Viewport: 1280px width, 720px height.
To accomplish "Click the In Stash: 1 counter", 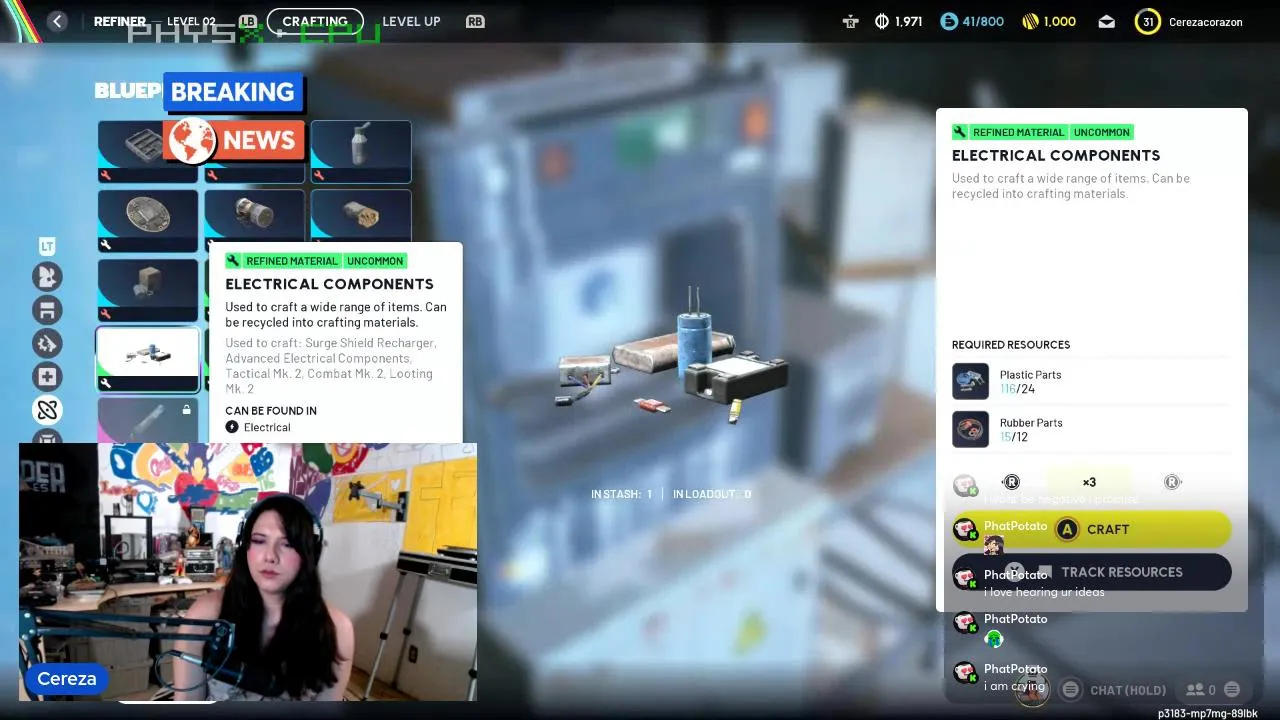I will (621, 494).
